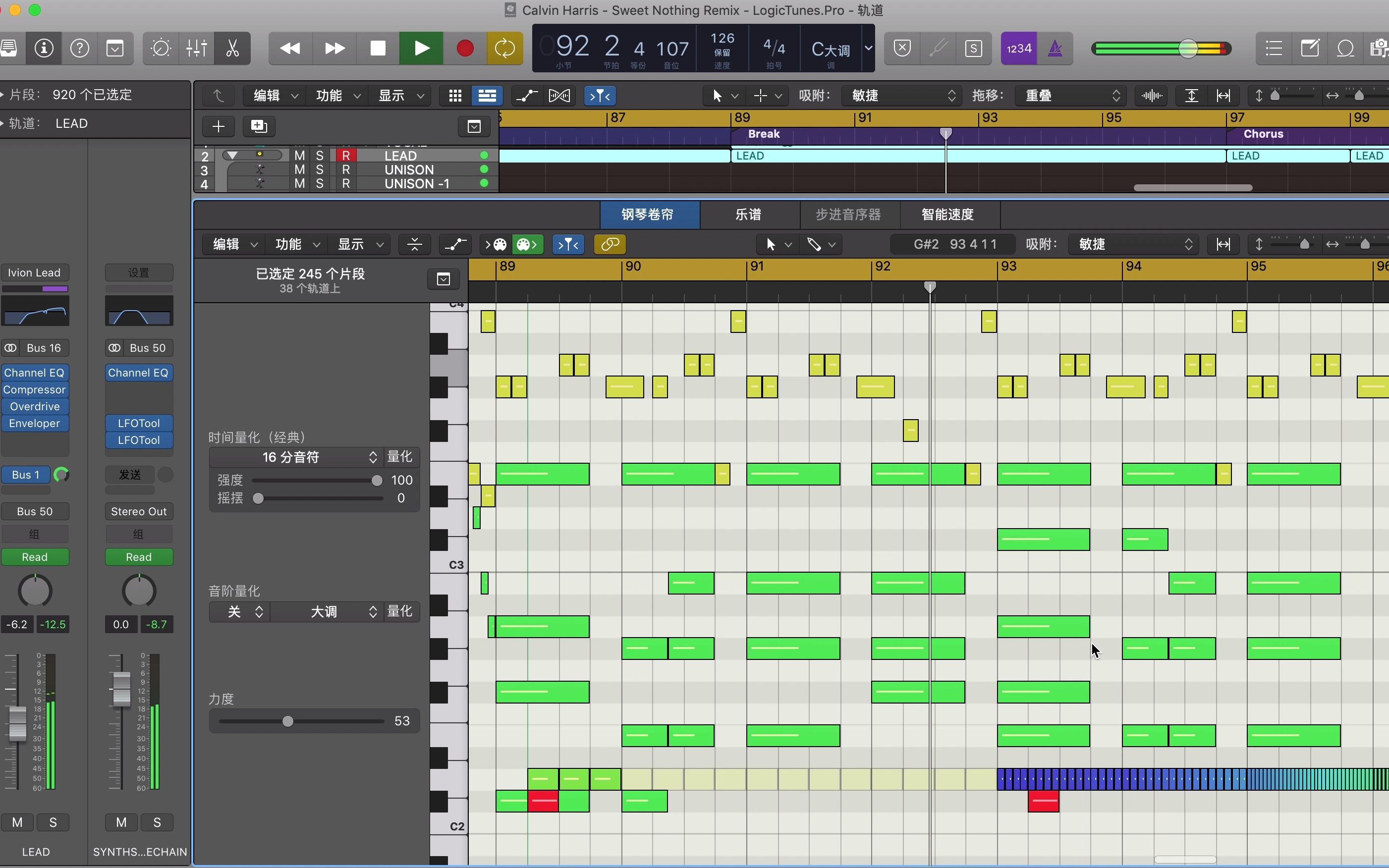Duplicate track button
This screenshot has height=868, width=1389.
[259, 126]
